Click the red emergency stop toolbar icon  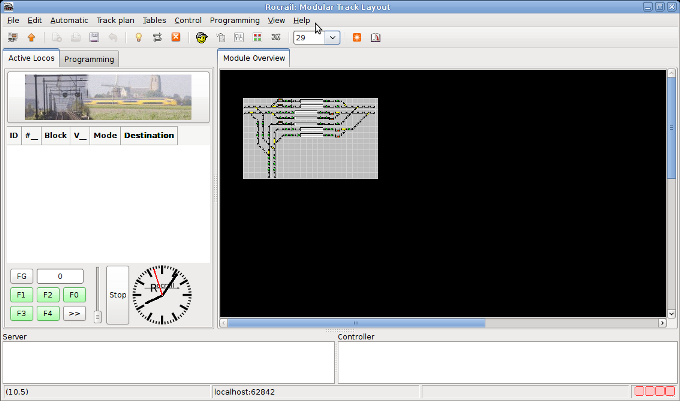click(176, 37)
